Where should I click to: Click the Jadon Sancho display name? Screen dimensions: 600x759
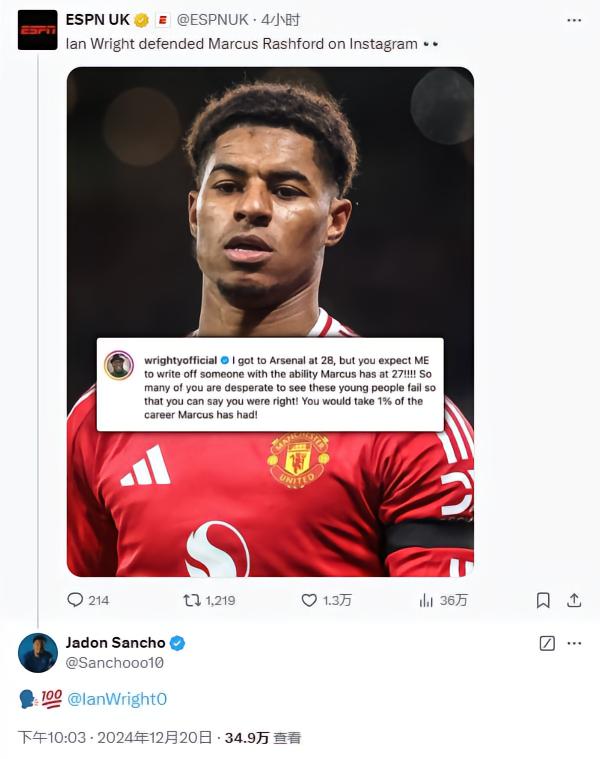tap(116, 643)
